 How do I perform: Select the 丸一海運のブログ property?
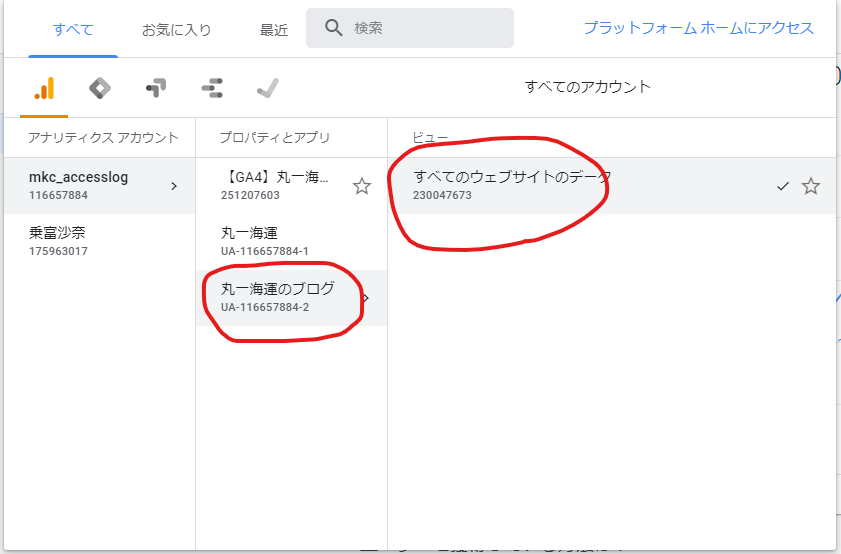click(291, 298)
